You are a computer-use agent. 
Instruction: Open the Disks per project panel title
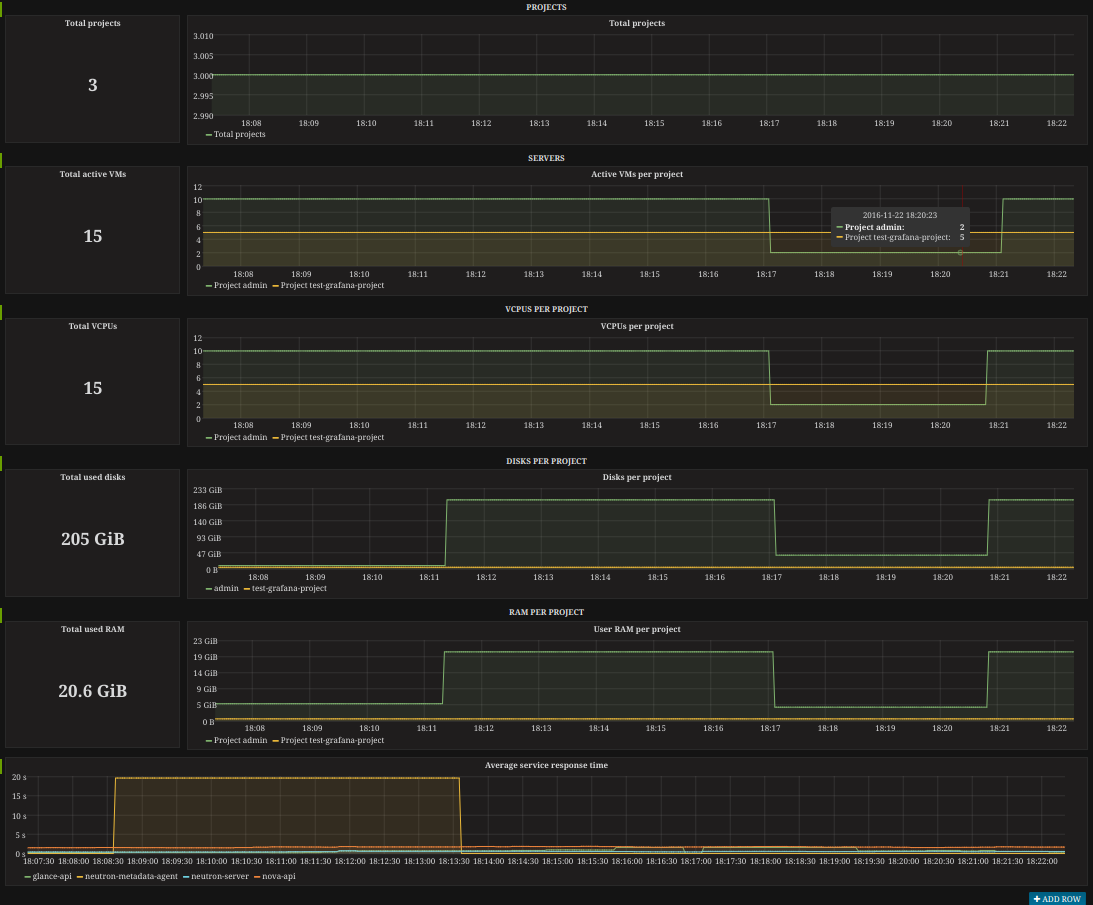[636, 478]
